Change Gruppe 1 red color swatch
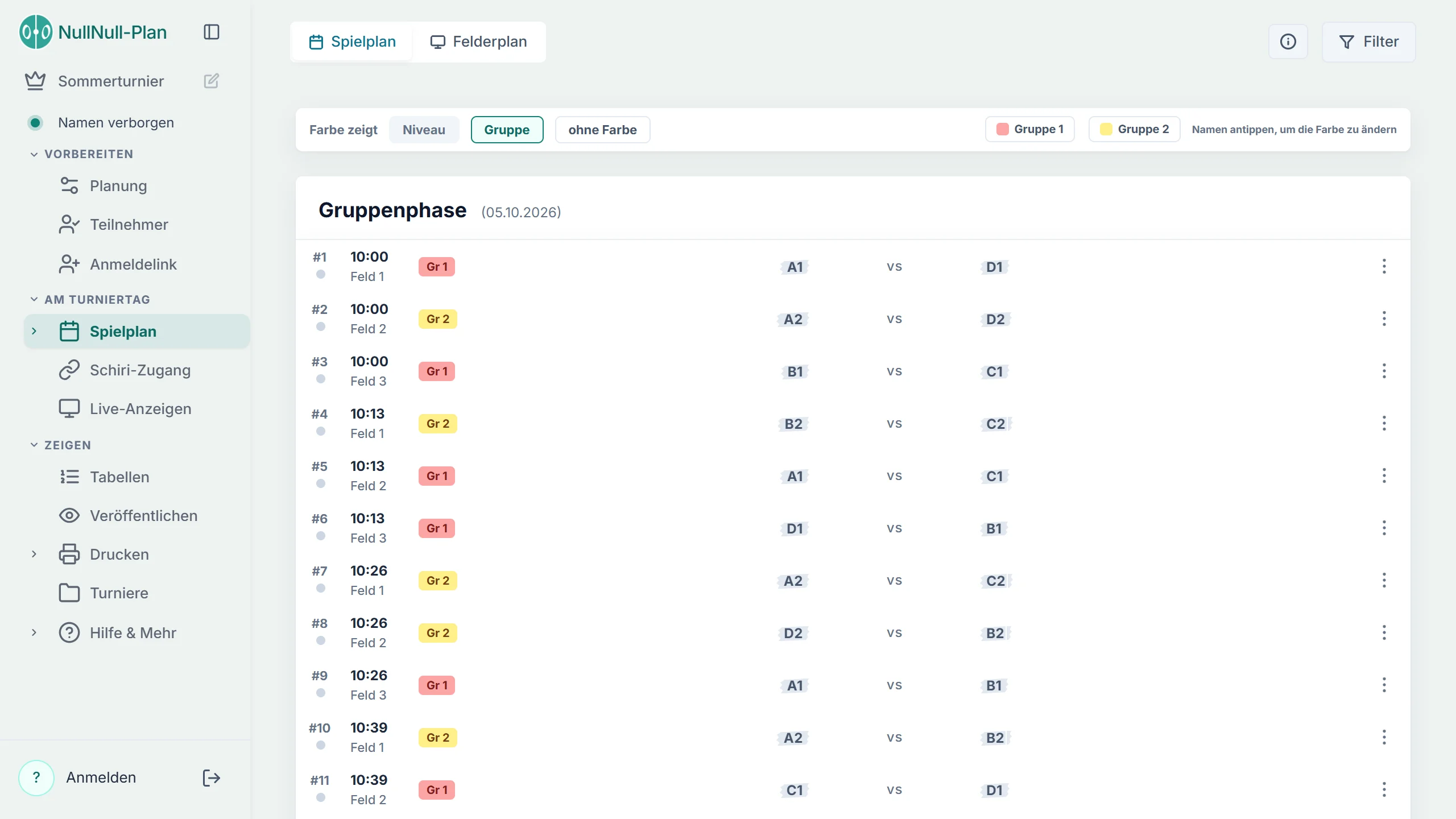 (1003, 129)
